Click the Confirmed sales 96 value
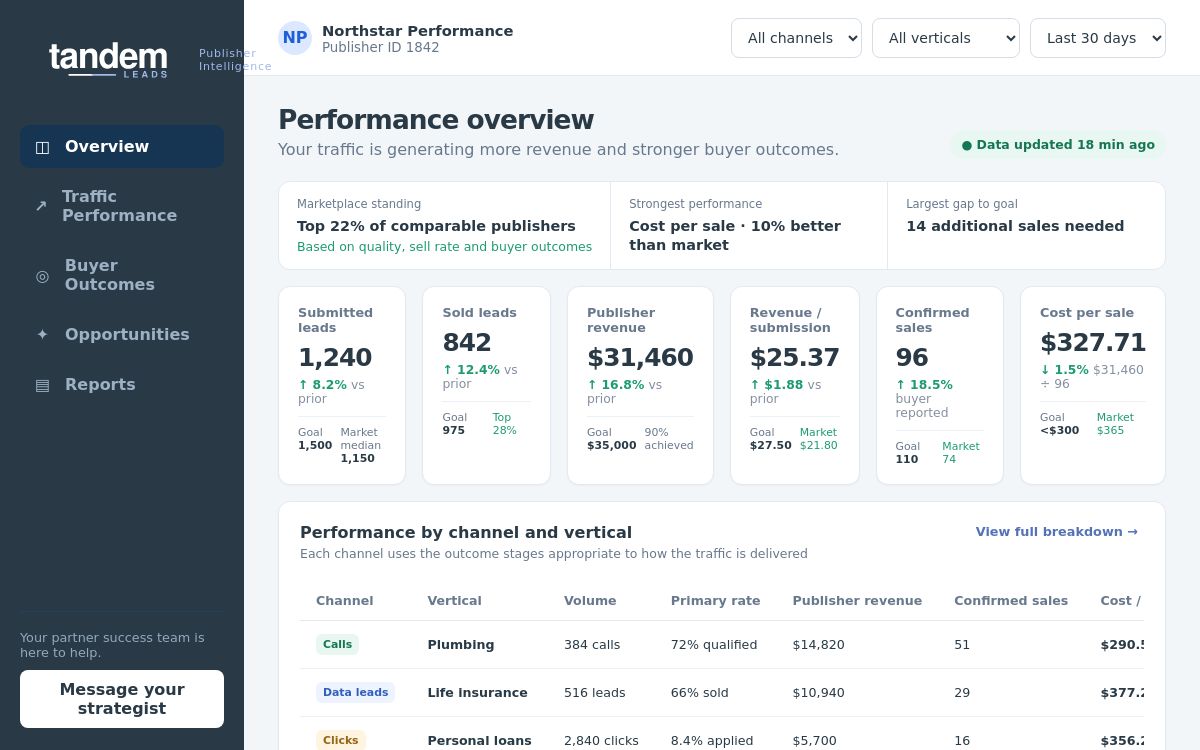Screen dimensions: 1200x750 pyautogui.click(x=912, y=358)
